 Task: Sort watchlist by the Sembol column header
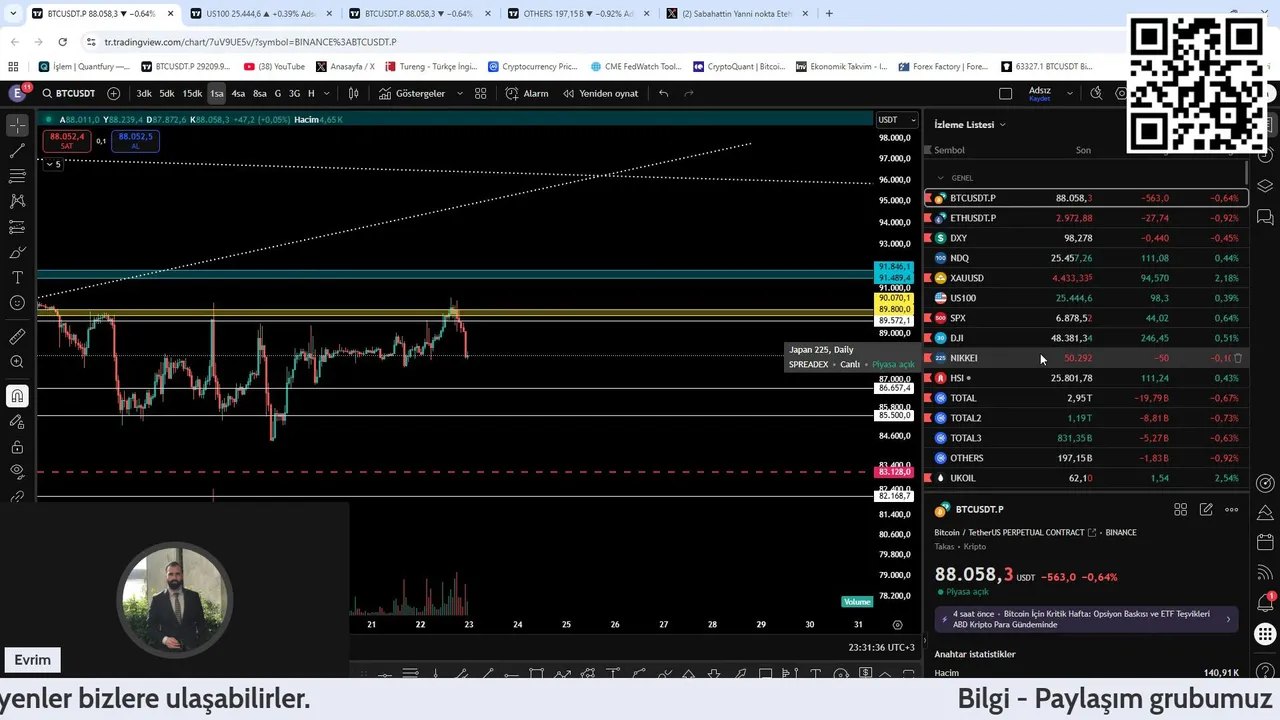(x=949, y=150)
